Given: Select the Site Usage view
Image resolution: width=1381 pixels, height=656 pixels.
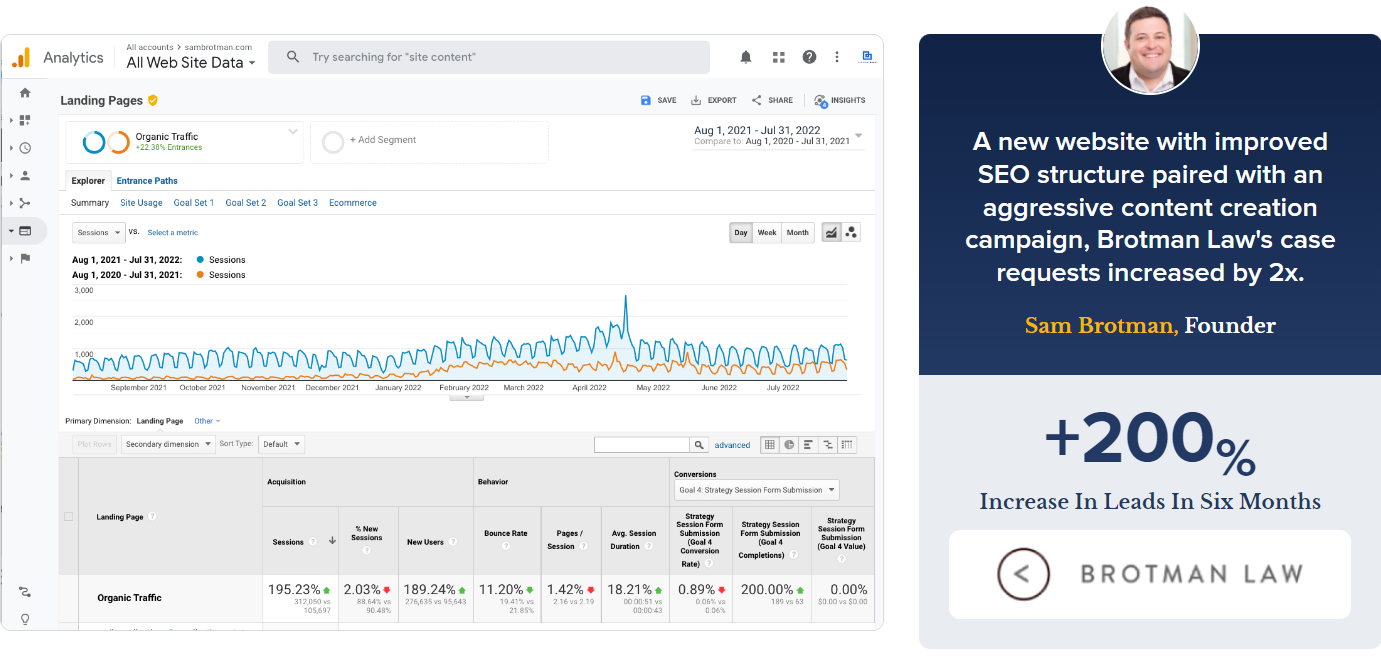Looking at the screenshot, I should point(141,203).
